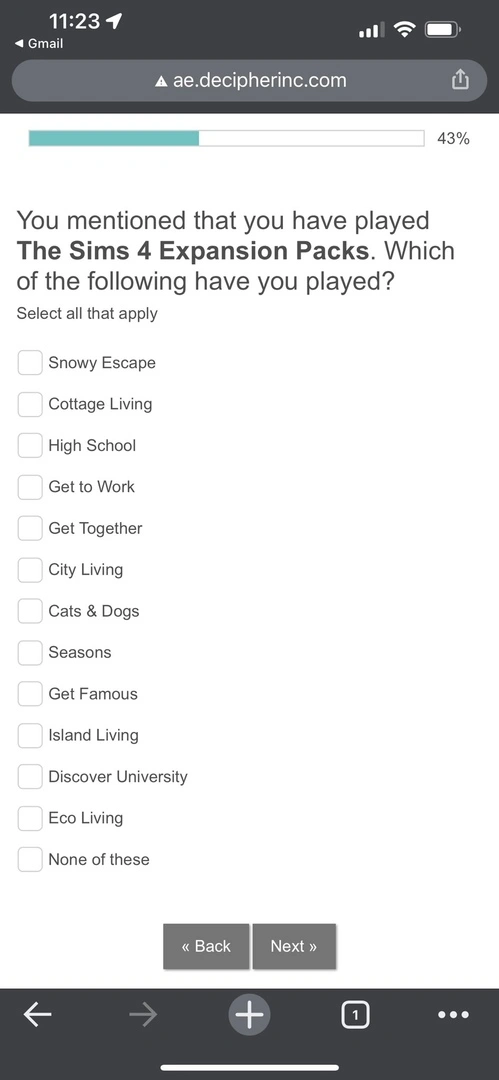499x1080 pixels.
Task: Tick the Discover University checkbox
Action: pyautogui.click(x=30, y=776)
